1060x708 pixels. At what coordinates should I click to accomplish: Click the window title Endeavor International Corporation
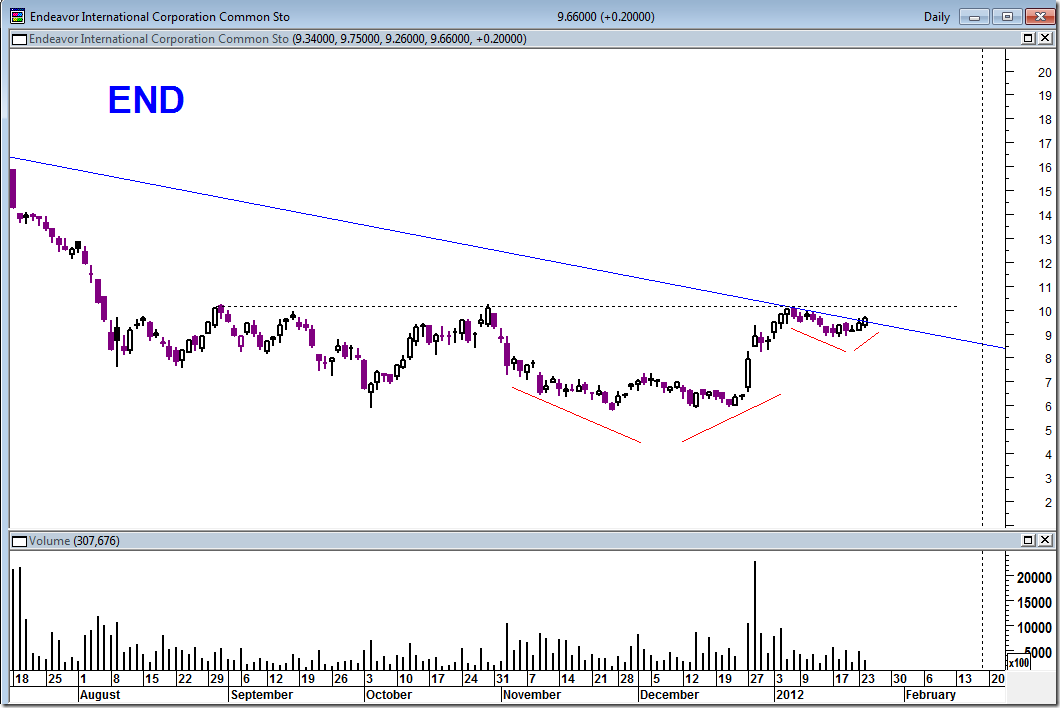[160, 17]
